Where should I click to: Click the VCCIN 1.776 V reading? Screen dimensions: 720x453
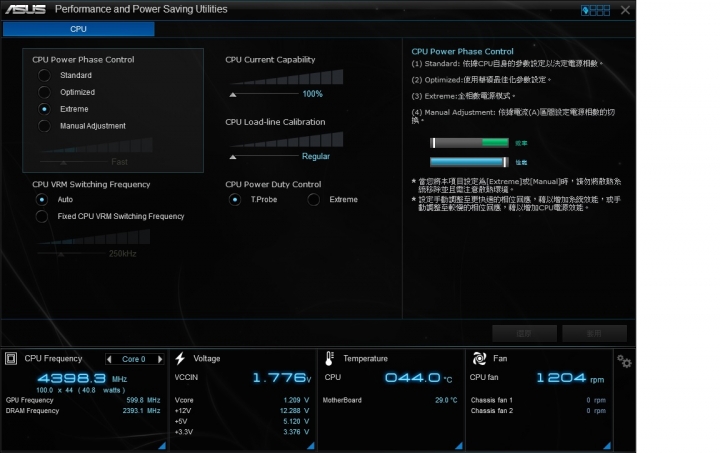pyautogui.click(x=282, y=378)
